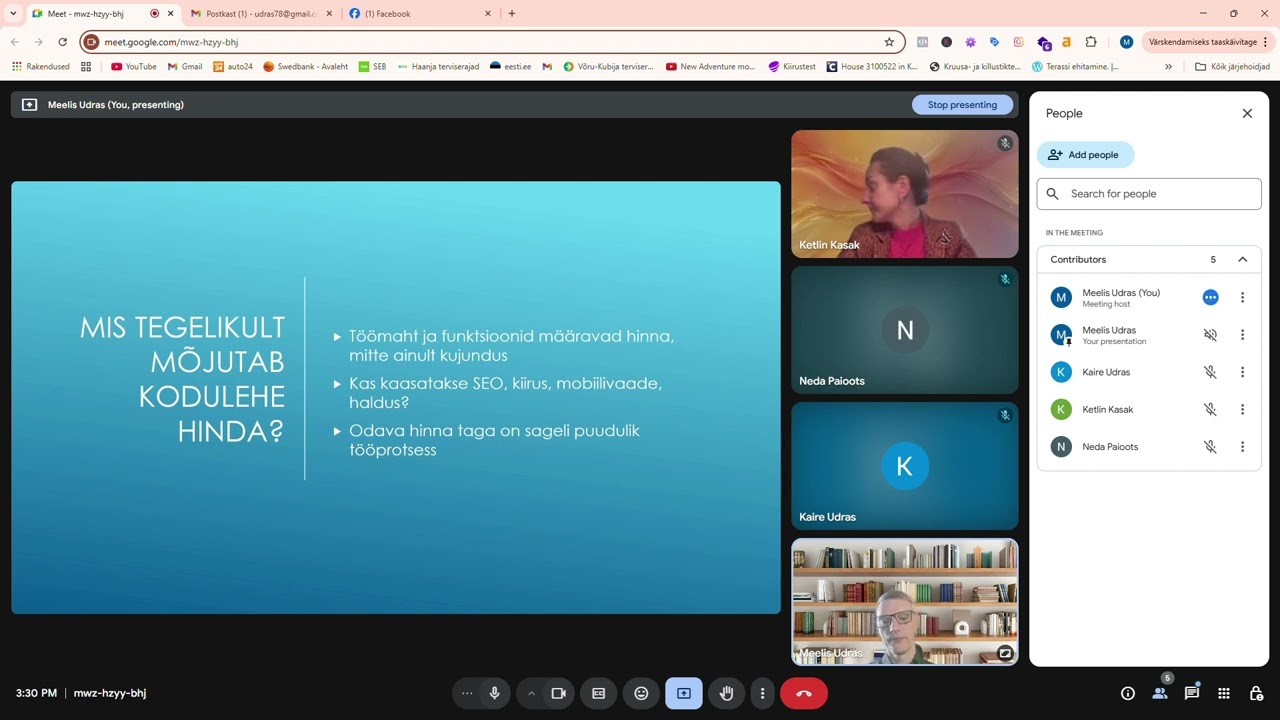
Task: Click the blue speaking indicator for Meelis
Action: 1210,297
